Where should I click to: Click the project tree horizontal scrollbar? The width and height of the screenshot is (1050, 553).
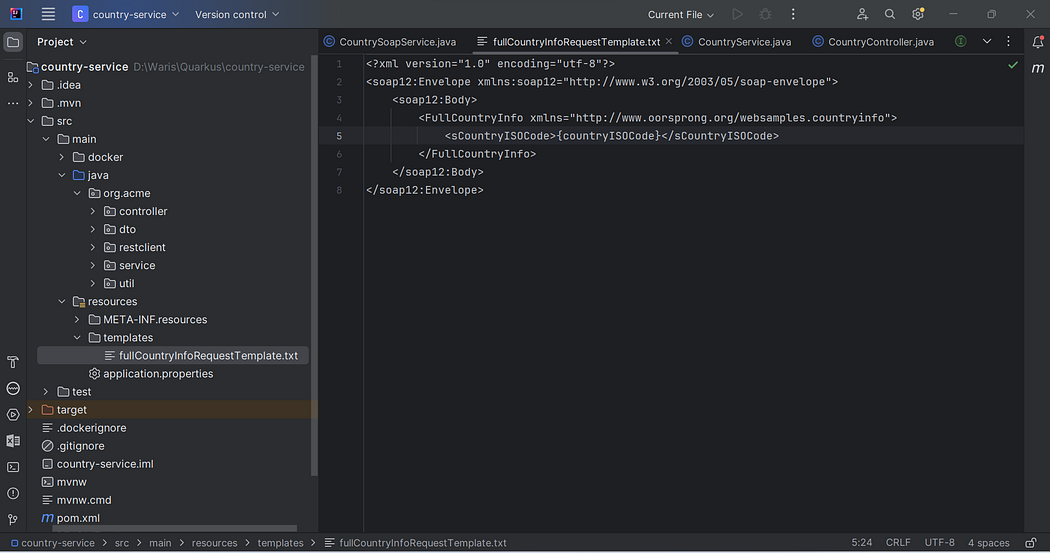point(174,529)
